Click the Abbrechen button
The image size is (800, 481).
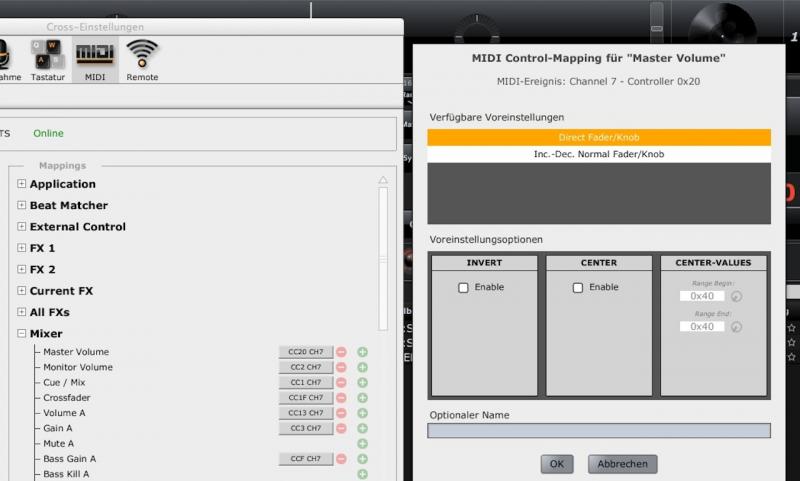coord(623,464)
